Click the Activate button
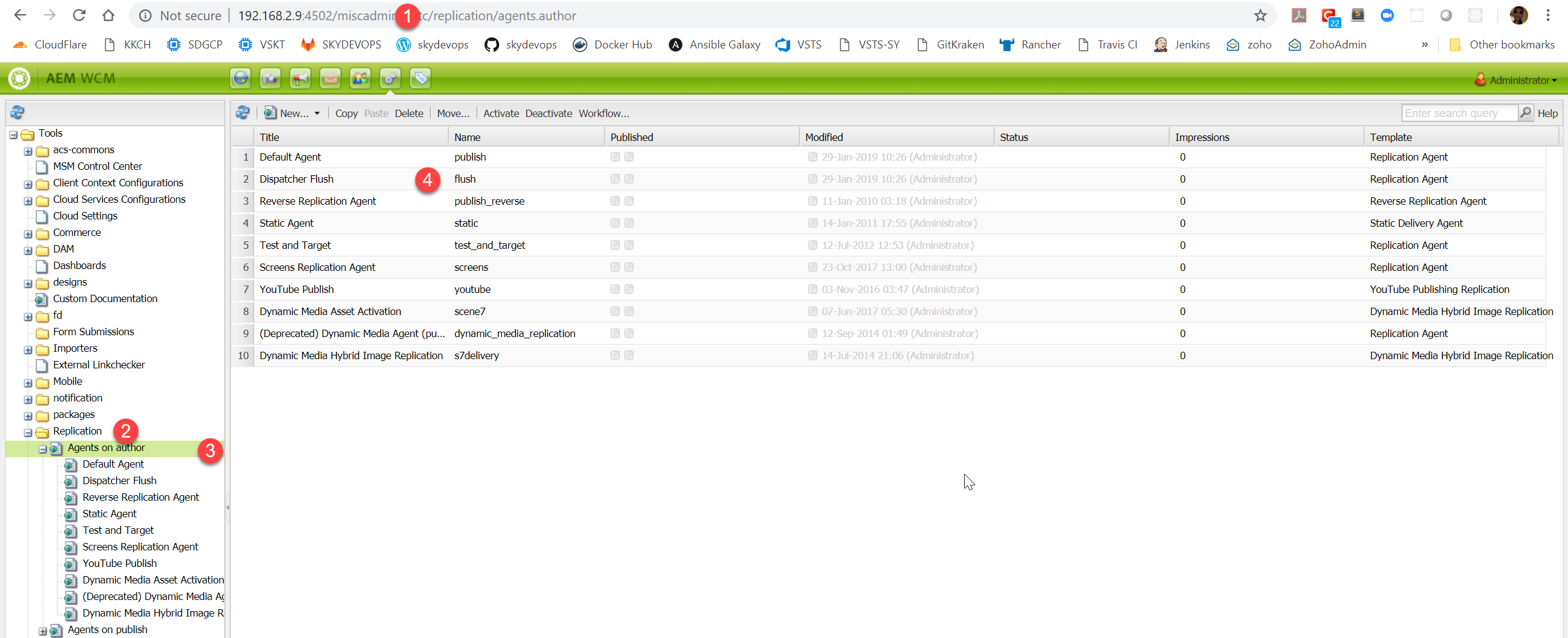The height and width of the screenshot is (638, 1568). point(500,113)
